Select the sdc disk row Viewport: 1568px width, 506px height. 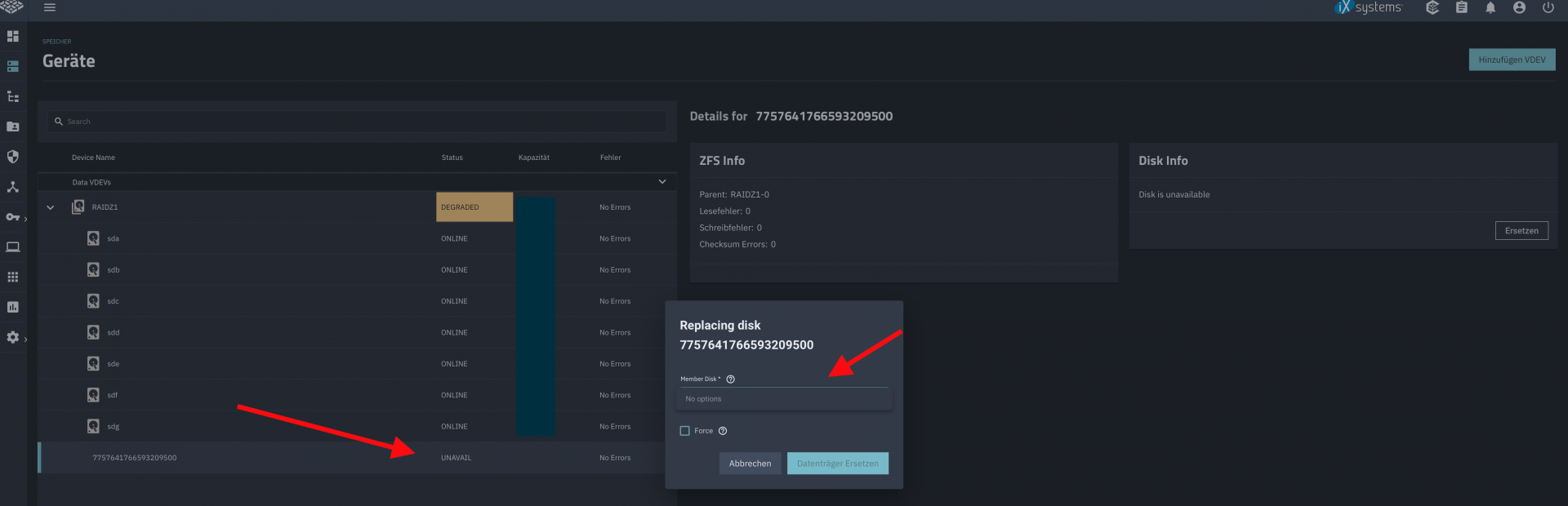click(x=357, y=301)
